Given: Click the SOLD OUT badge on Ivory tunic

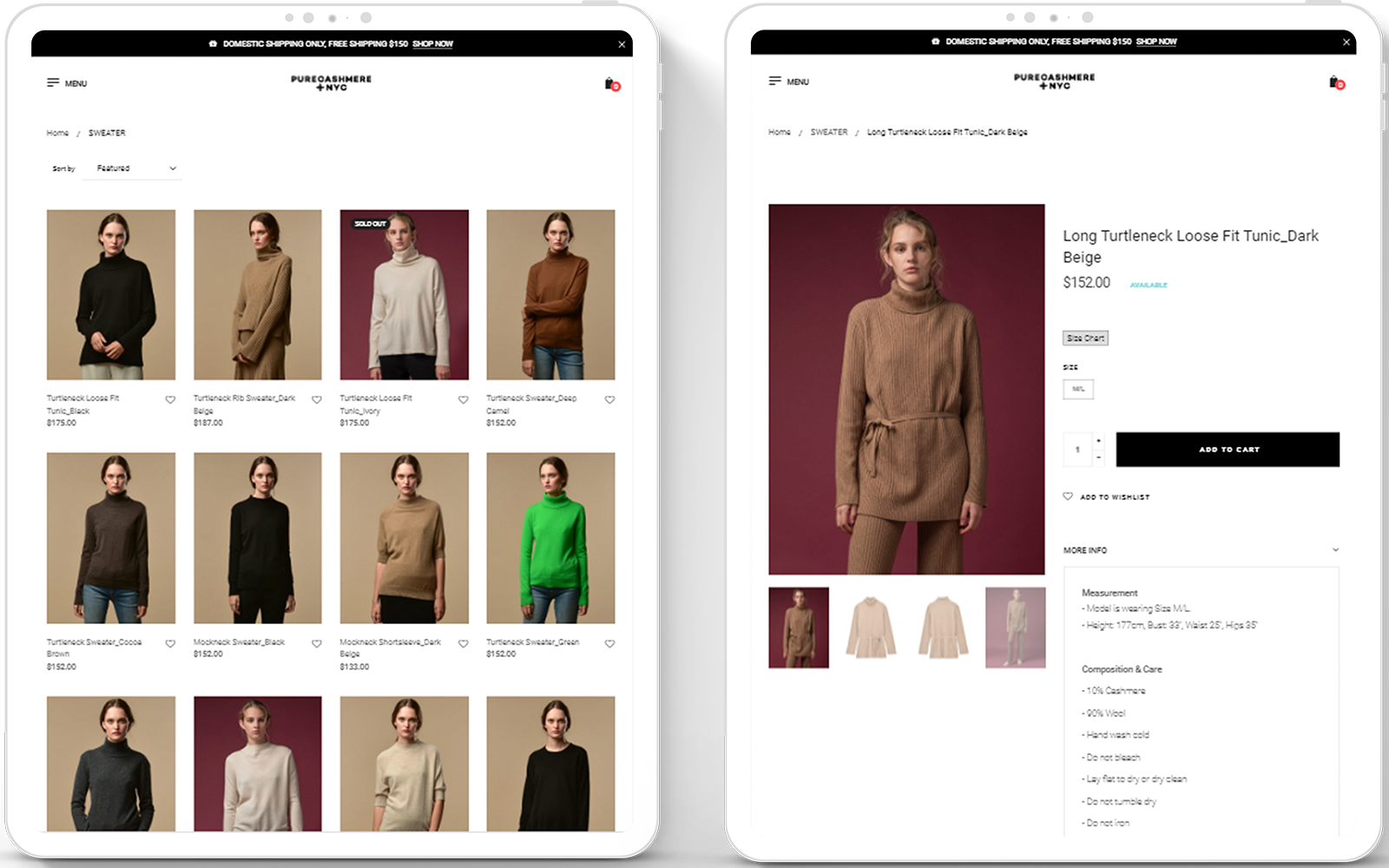Looking at the screenshot, I should tap(370, 224).
